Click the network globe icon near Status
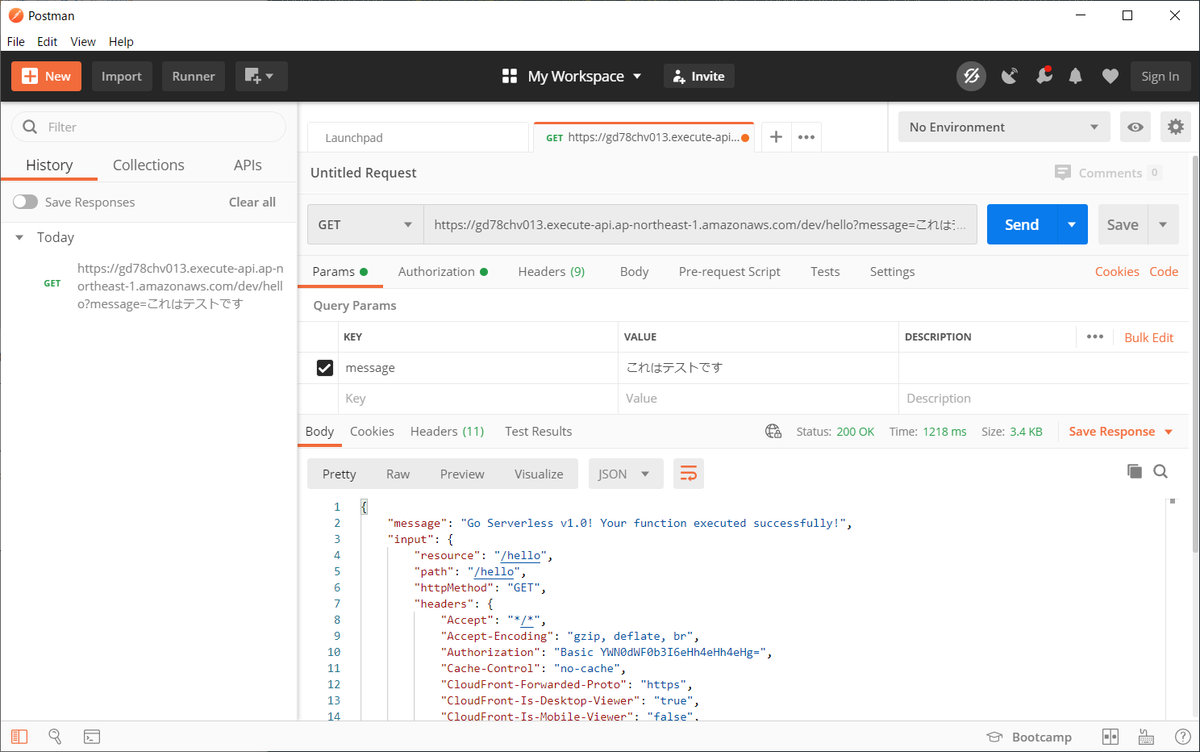The height and width of the screenshot is (752, 1200). 773,431
